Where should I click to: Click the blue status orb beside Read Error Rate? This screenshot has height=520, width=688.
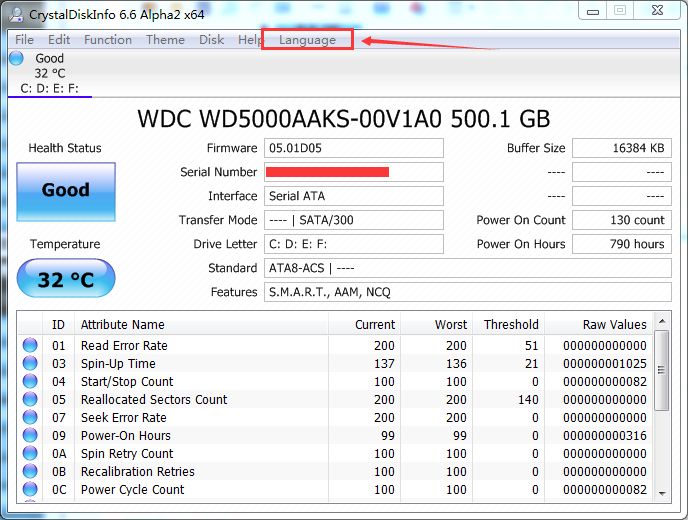30,346
